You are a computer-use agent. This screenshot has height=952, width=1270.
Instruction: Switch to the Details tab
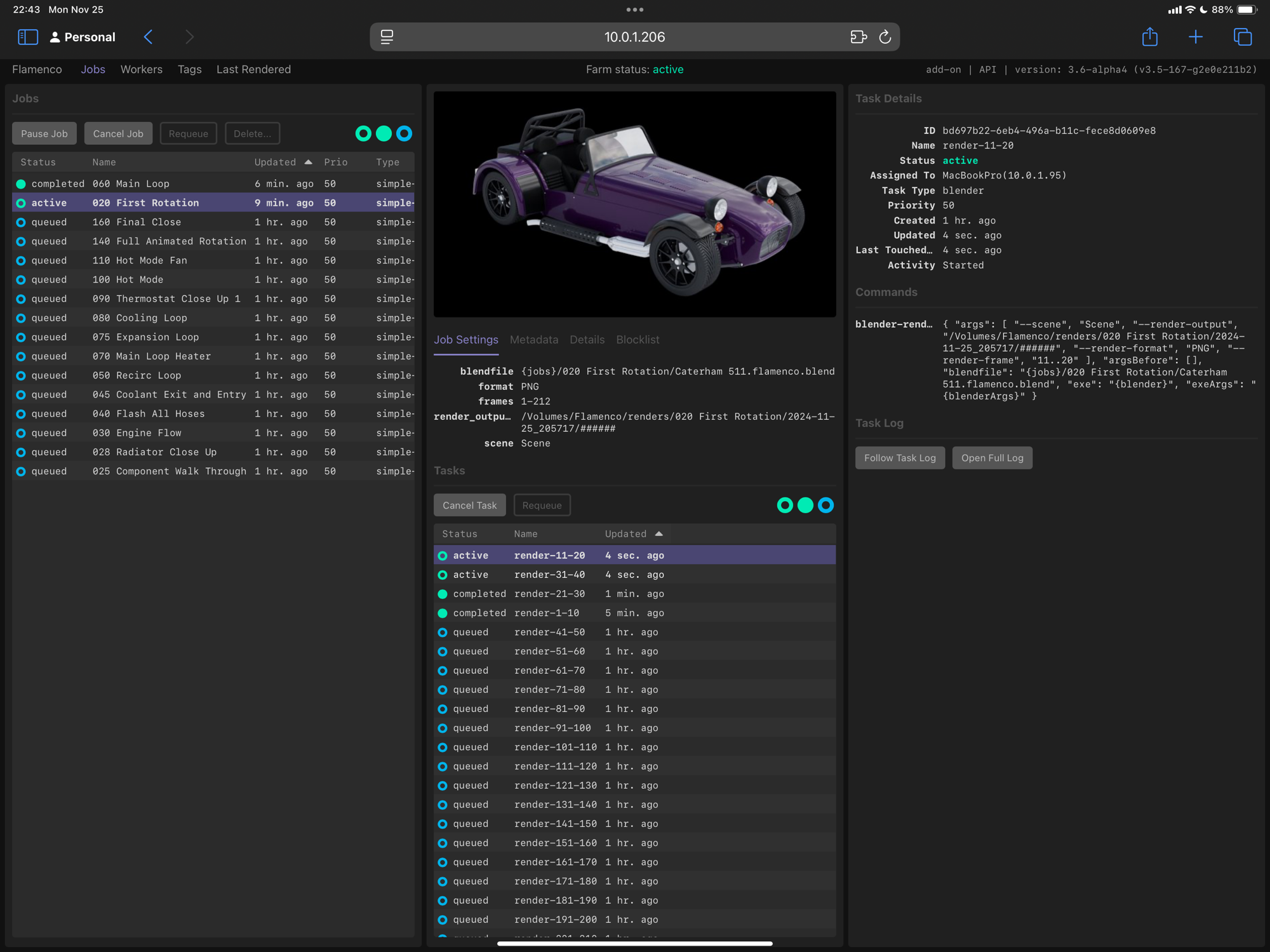pos(587,340)
